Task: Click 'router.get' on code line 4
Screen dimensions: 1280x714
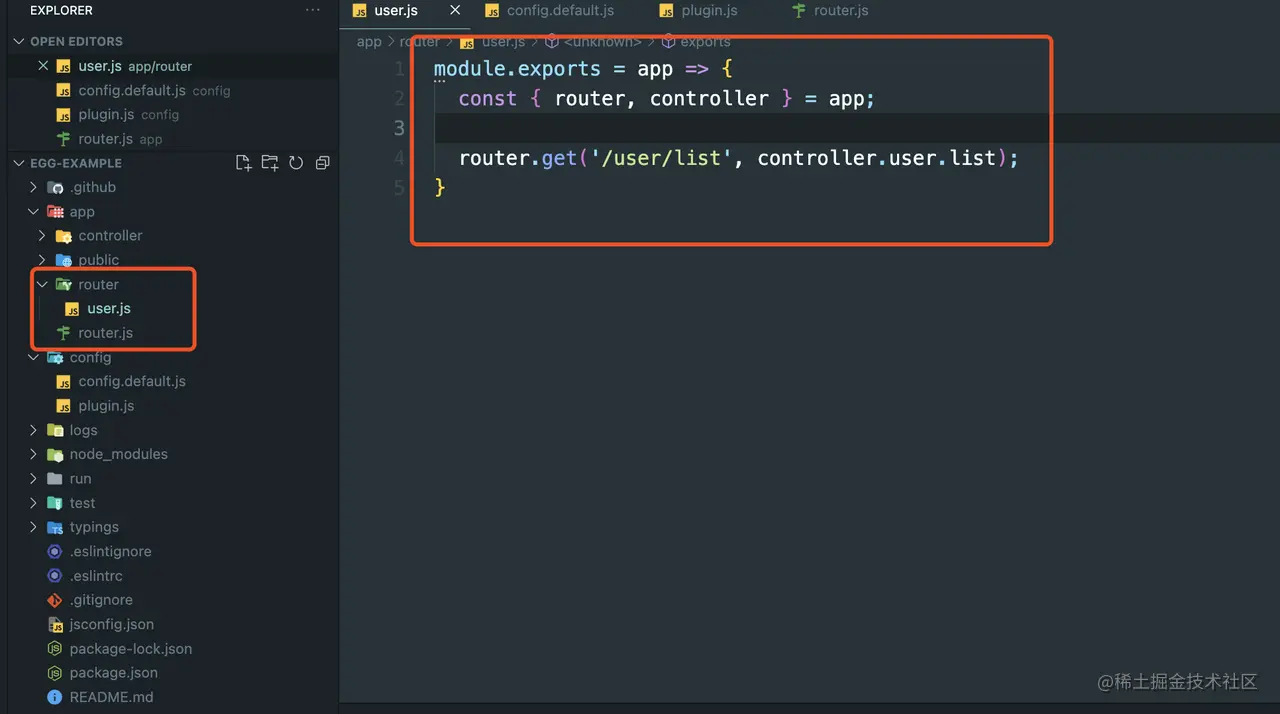Action: pos(517,158)
